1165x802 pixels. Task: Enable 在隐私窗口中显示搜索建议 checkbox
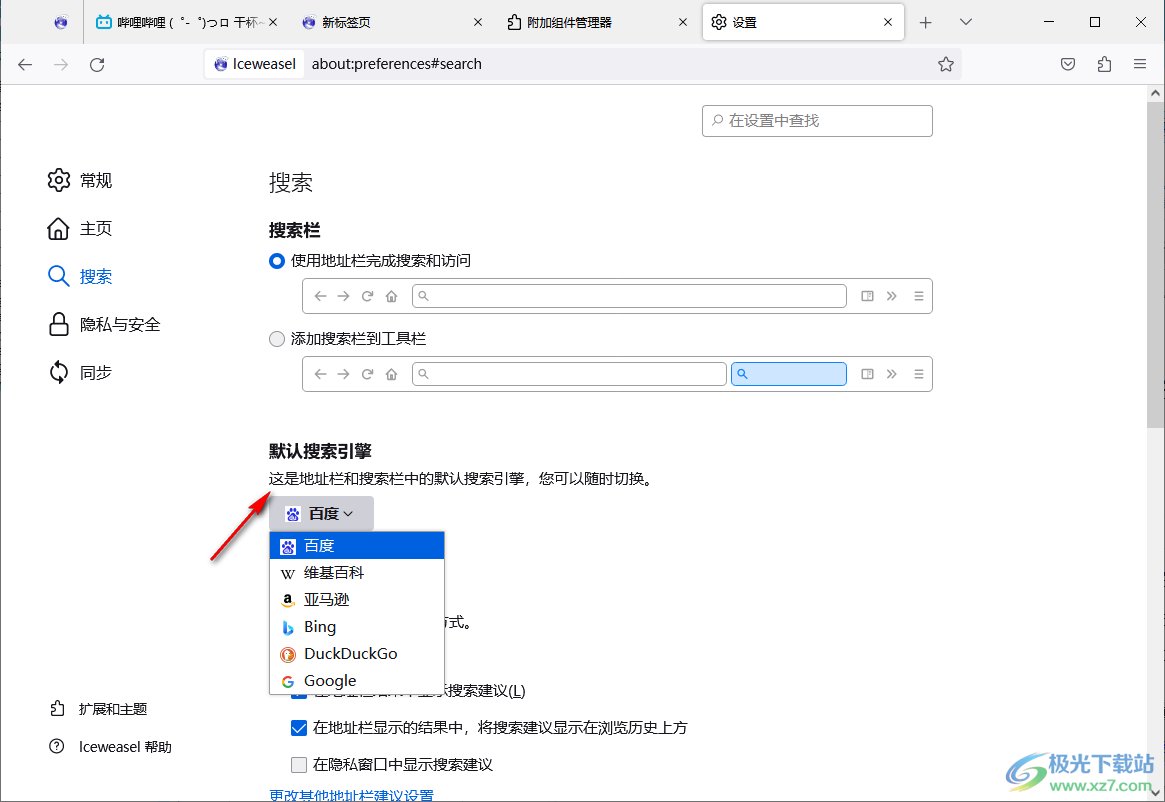click(x=299, y=765)
